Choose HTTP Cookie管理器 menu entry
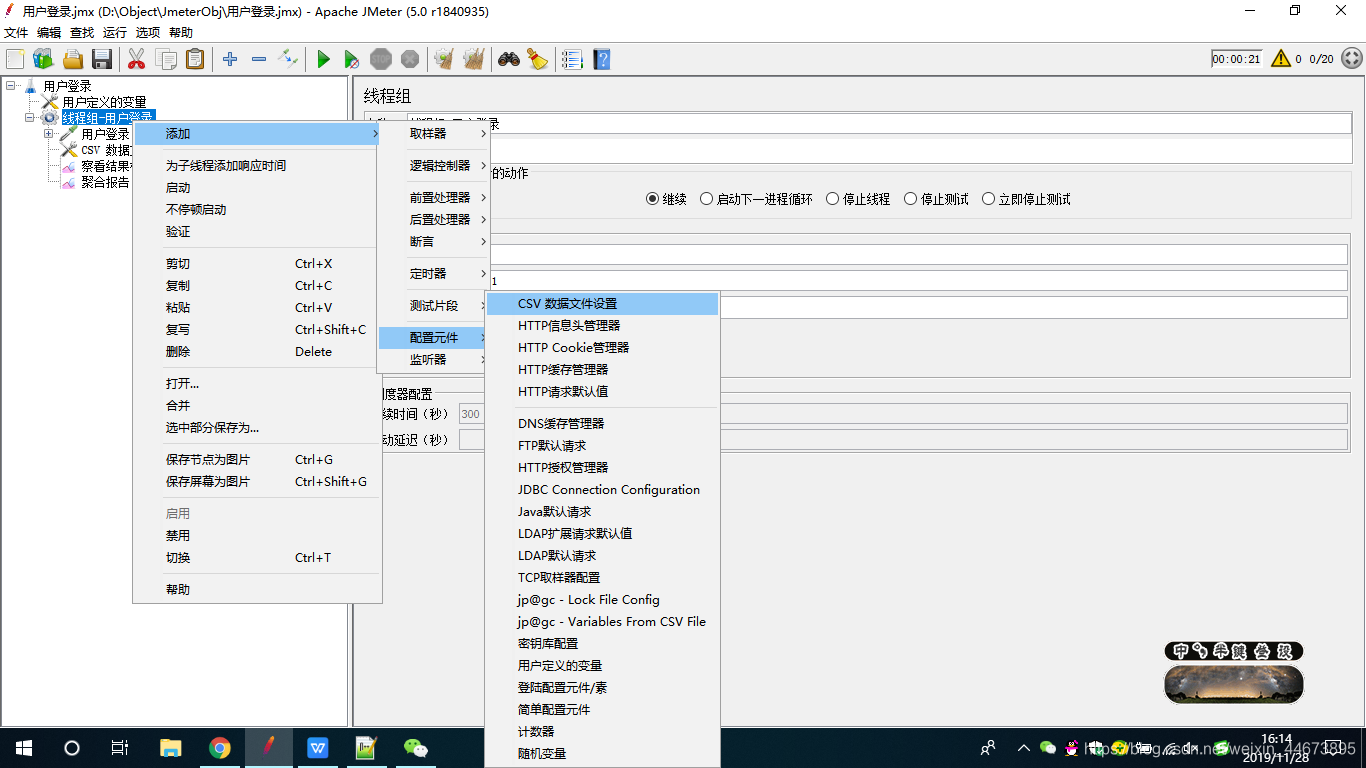The height and width of the screenshot is (768, 1366). [x=602, y=347]
